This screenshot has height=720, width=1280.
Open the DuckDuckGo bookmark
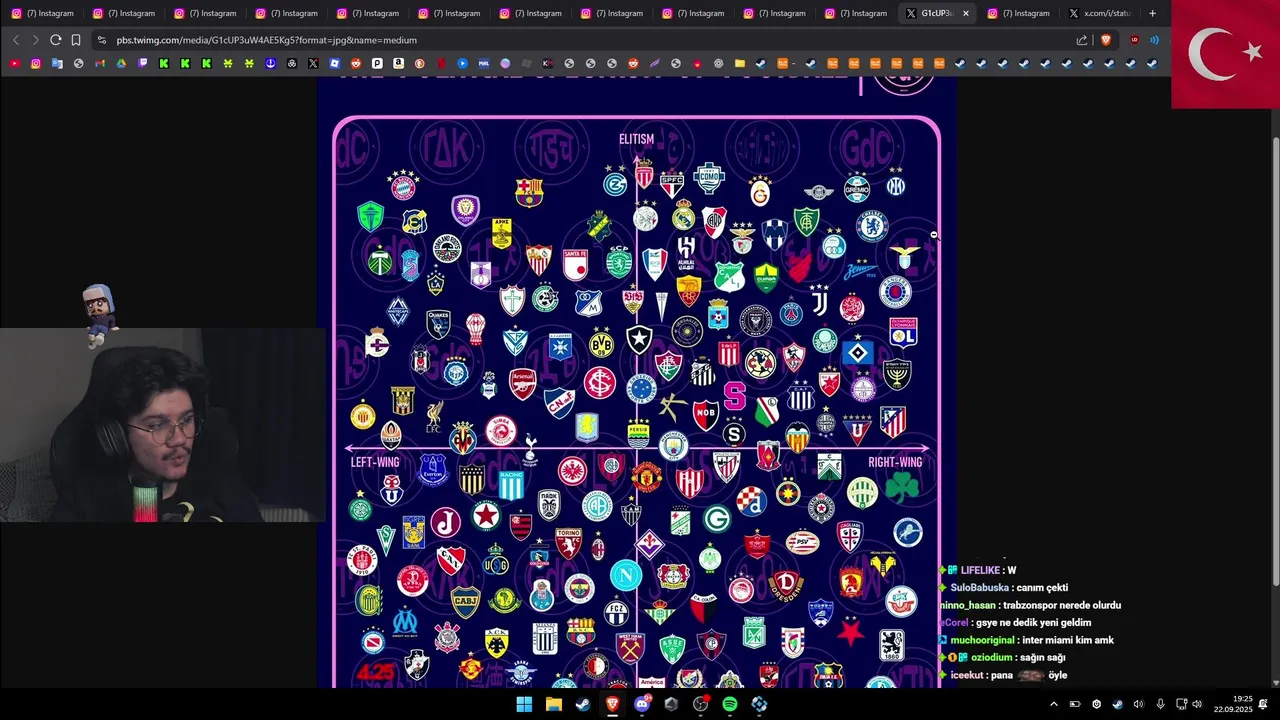pyautogui.click(x=419, y=63)
